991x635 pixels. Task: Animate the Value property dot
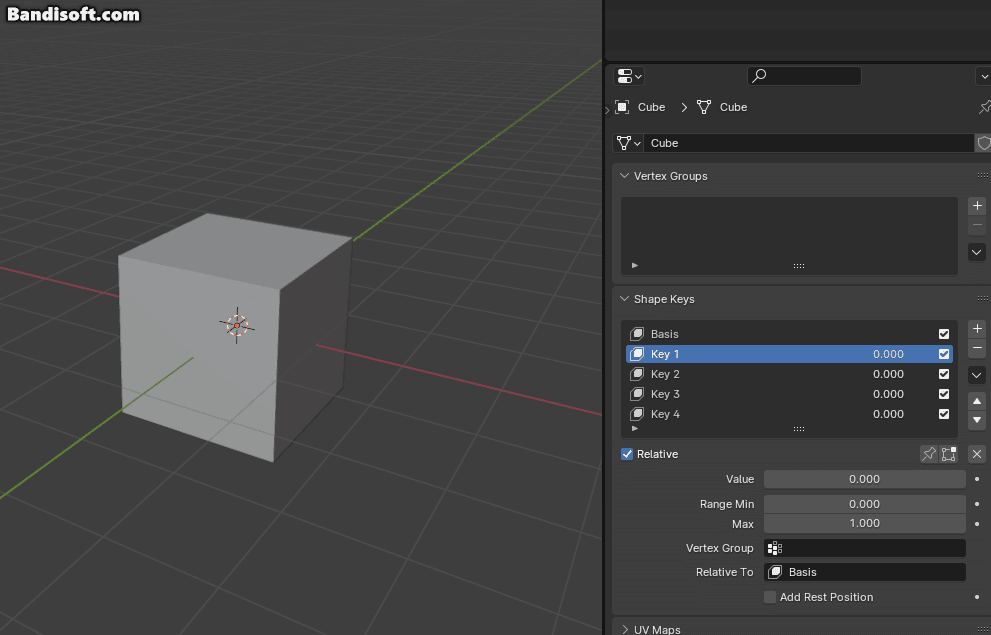(x=977, y=480)
